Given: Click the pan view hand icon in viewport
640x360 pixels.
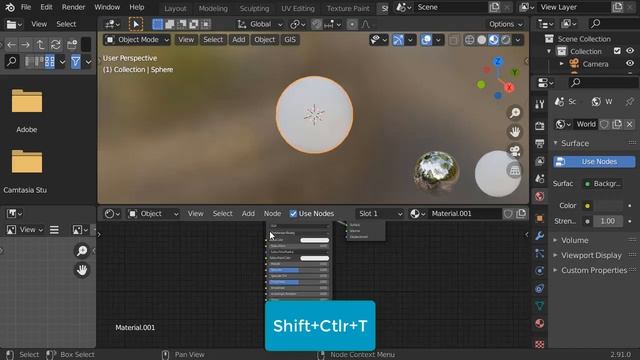Looking at the screenshot, I should pos(515,132).
